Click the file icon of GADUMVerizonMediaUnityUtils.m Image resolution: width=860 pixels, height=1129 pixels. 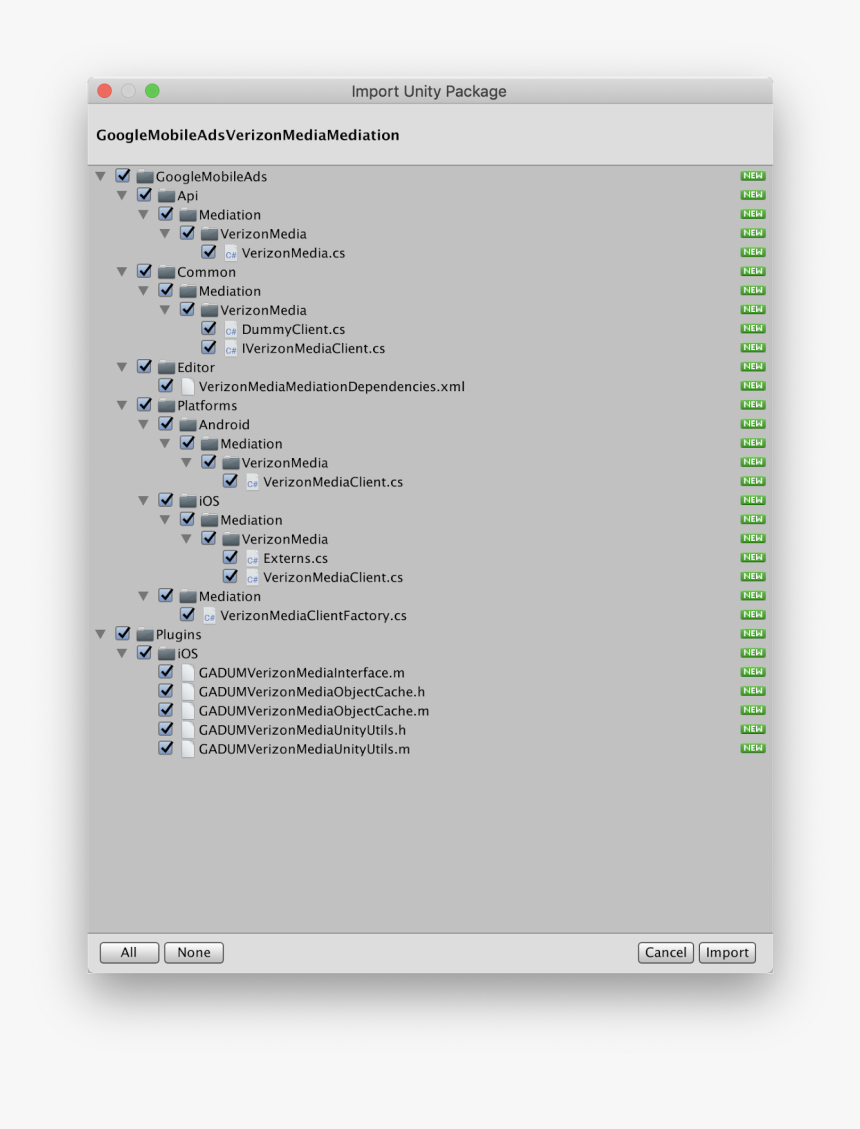pyautogui.click(x=187, y=749)
